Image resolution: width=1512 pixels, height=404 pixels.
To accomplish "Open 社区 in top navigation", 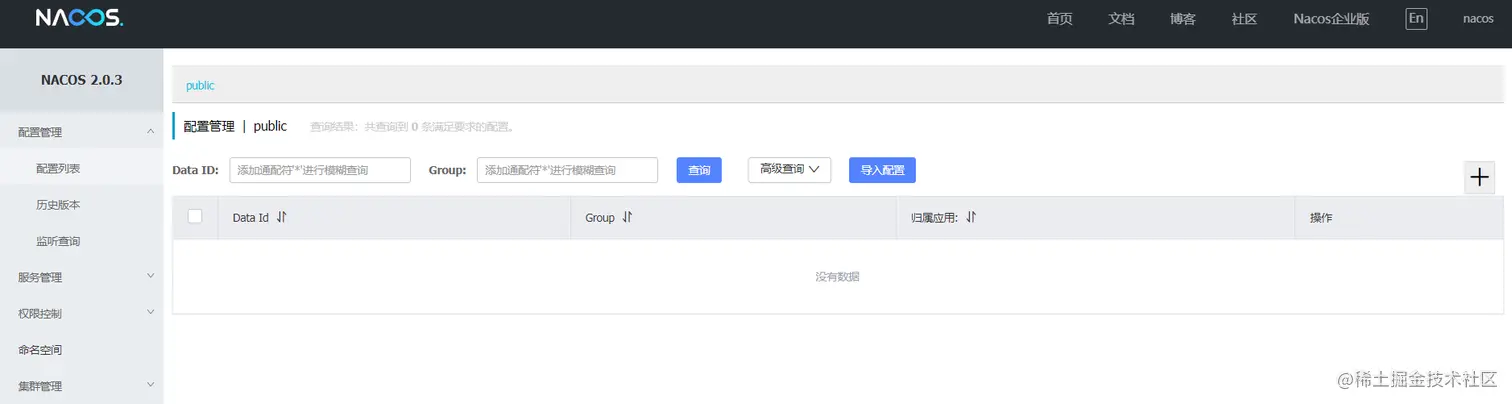I will [x=1244, y=19].
